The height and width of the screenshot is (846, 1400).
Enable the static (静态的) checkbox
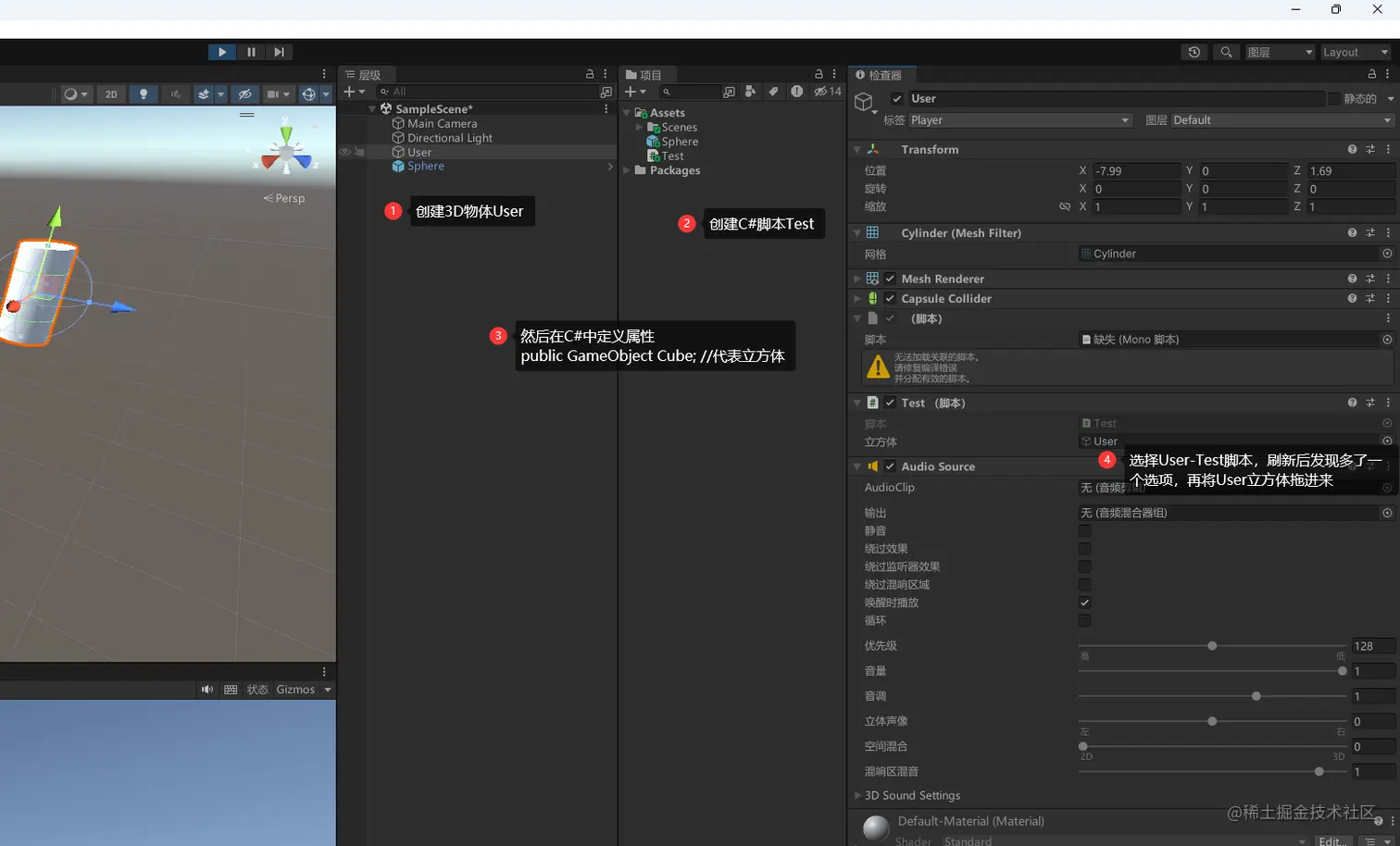coord(1334,99)
